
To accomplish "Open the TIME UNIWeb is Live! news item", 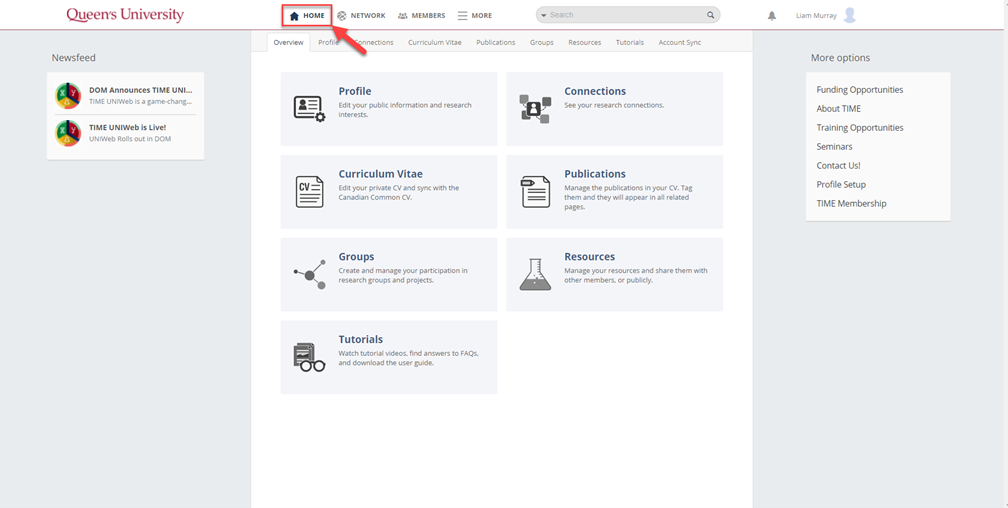I will pyautogui.click(x=127, y=128).
